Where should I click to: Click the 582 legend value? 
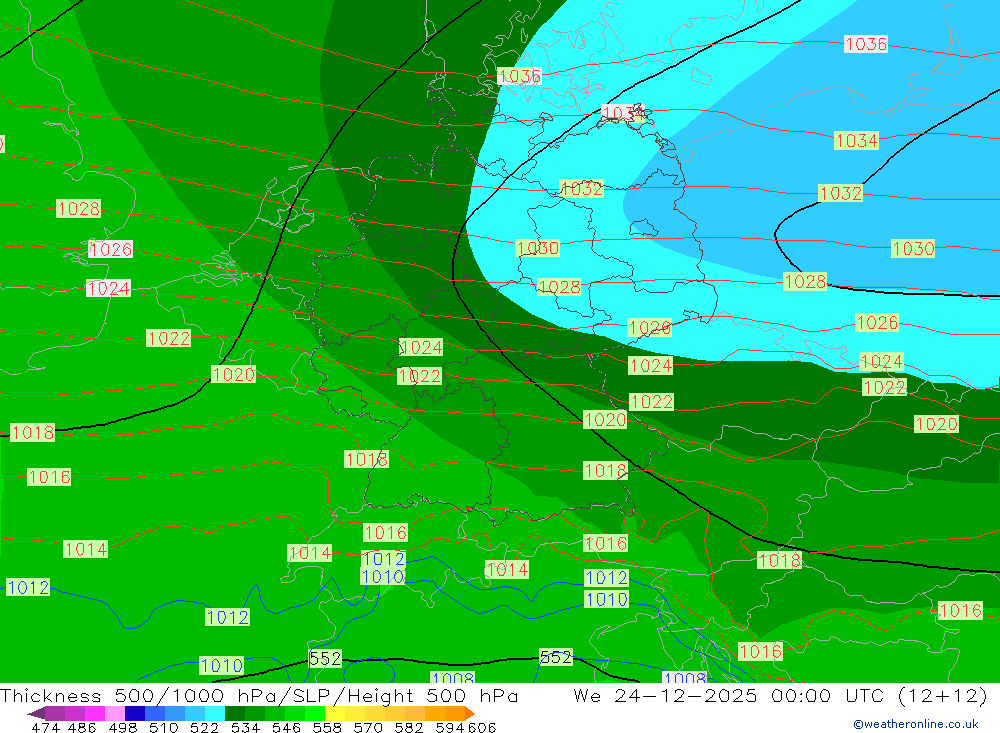(408, 727)
